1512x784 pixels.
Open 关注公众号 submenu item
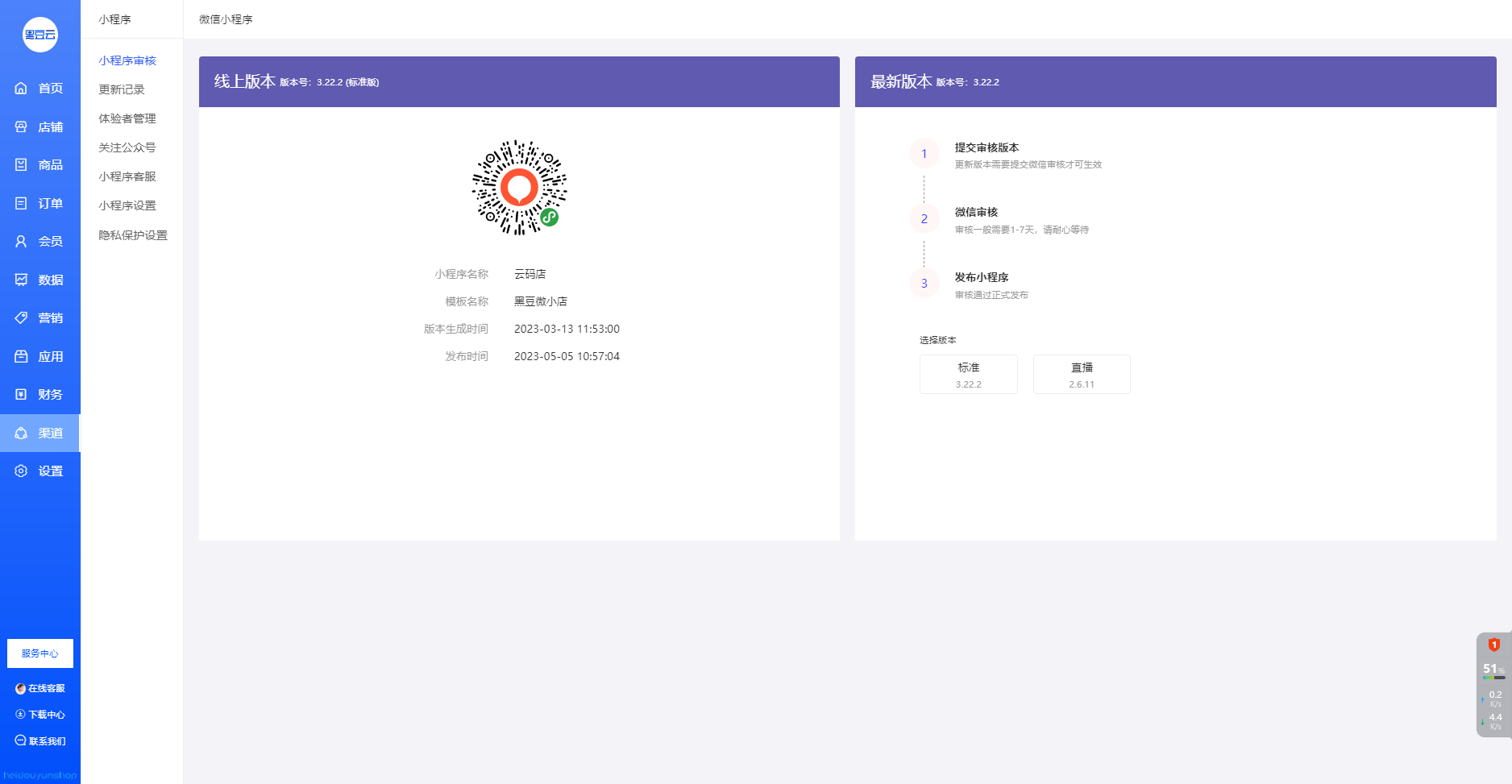coord(127,147)
